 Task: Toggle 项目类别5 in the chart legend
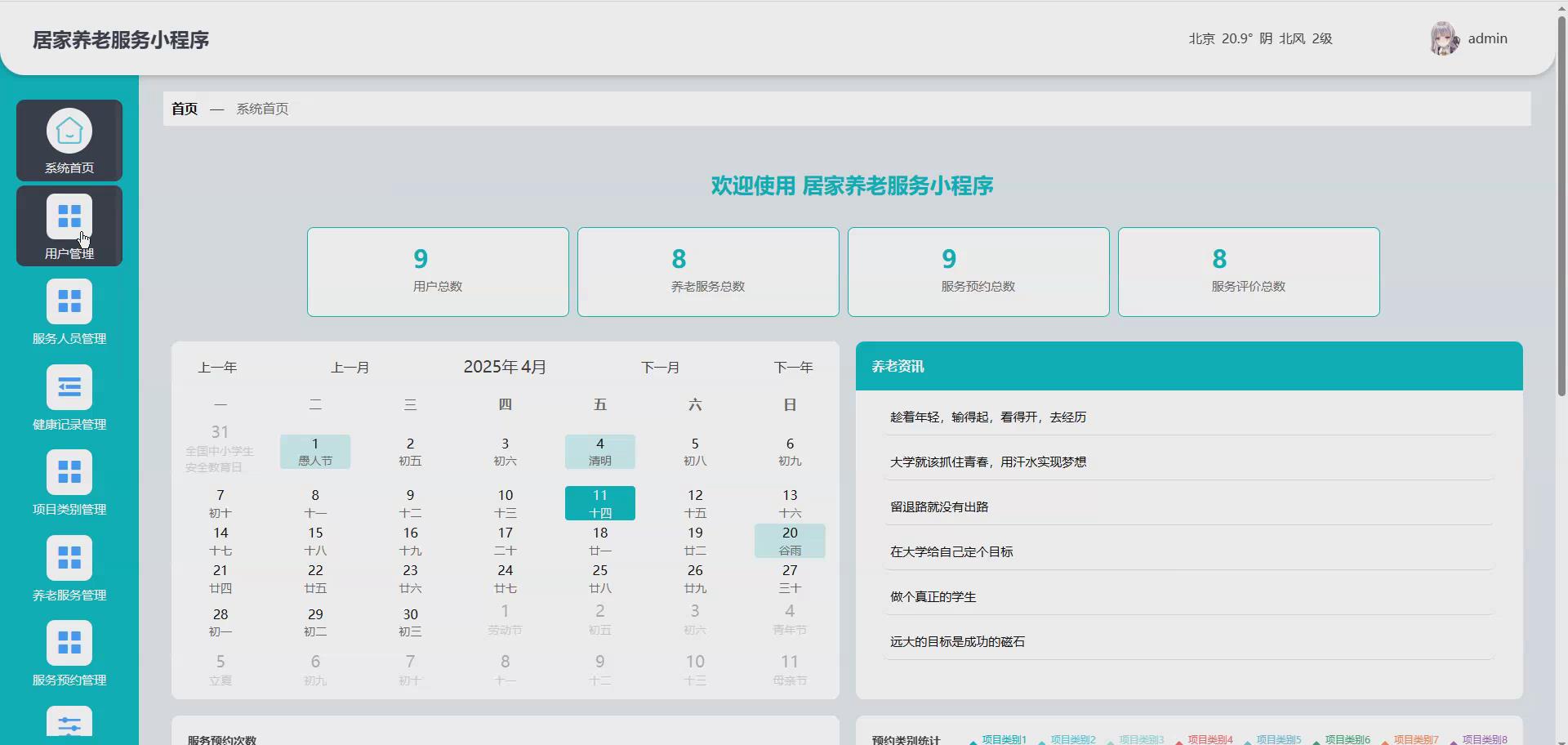click(x=1278, y=740)
